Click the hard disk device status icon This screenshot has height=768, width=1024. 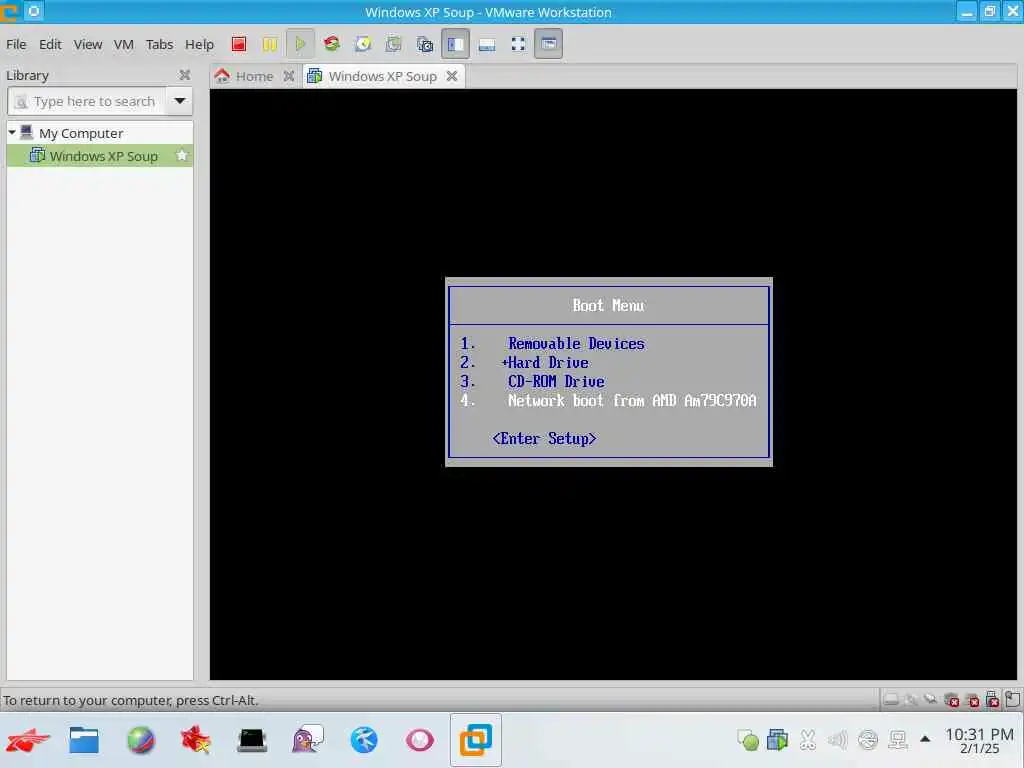click(x=890, y=700)
